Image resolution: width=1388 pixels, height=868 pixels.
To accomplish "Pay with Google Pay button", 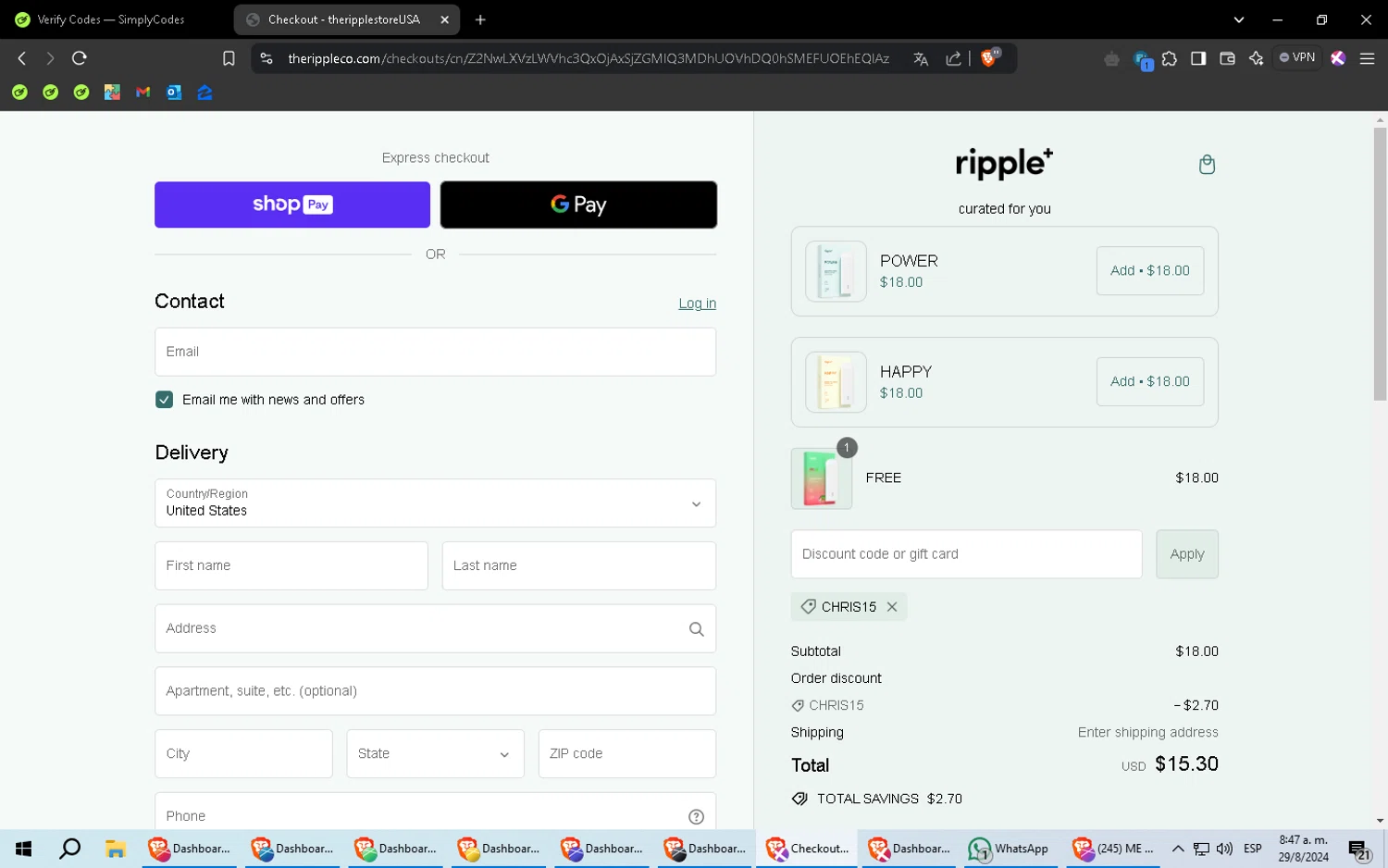I will point(578,205).
